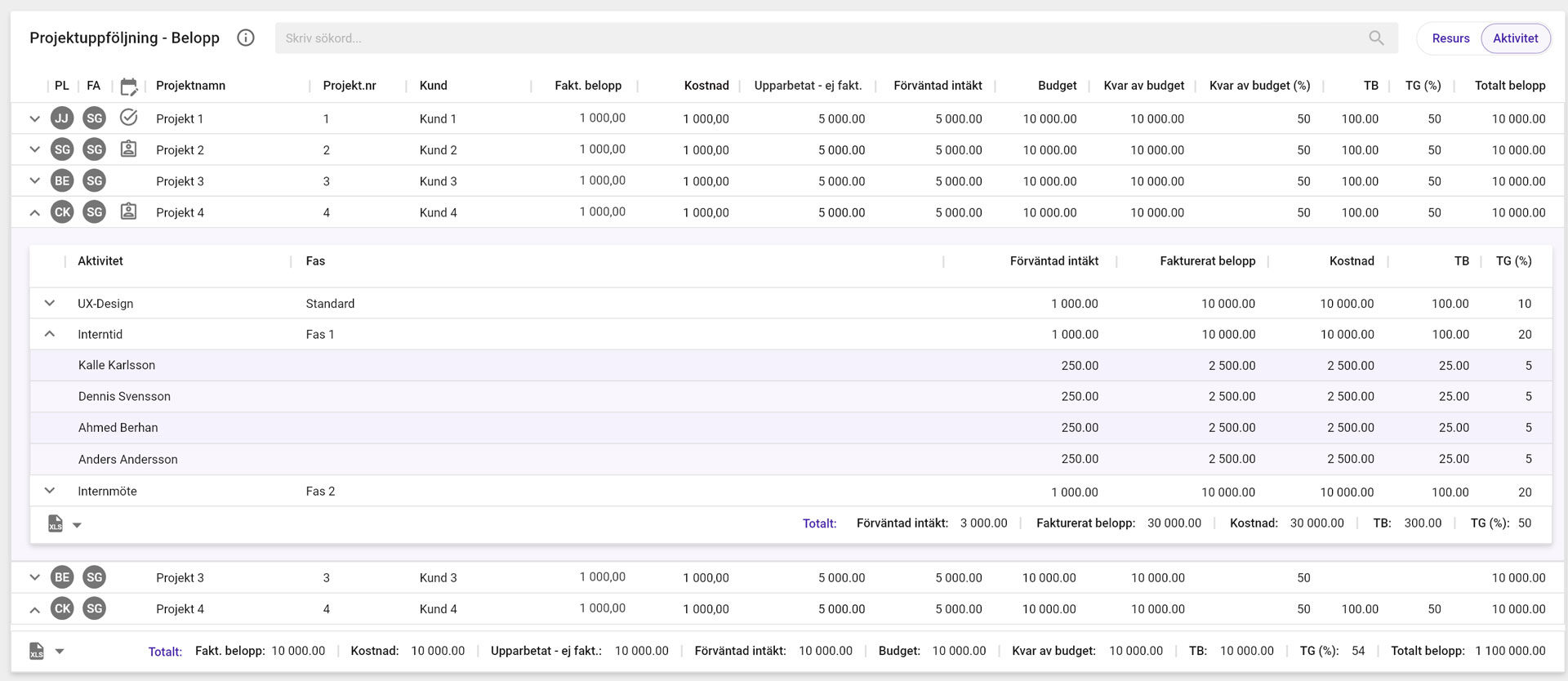Click the search magnifier icon
This screenshot has width=1568, height=681.
point(1376,38)
